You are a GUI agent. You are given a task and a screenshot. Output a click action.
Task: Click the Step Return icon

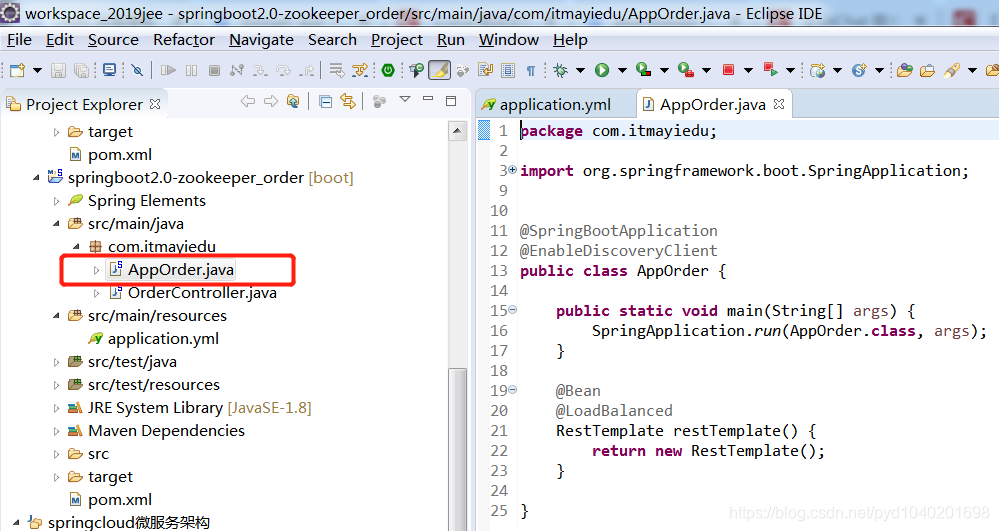point(307,70)
